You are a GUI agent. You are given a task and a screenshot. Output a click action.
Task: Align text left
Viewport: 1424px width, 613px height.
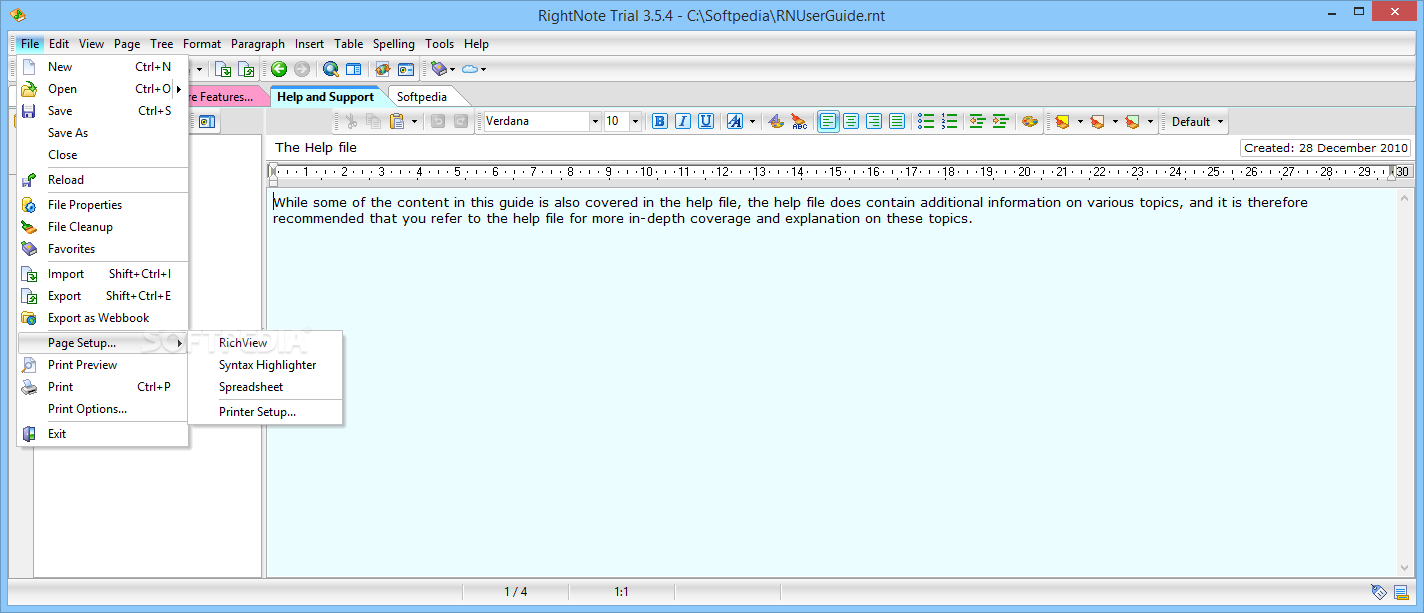(828, 121)
